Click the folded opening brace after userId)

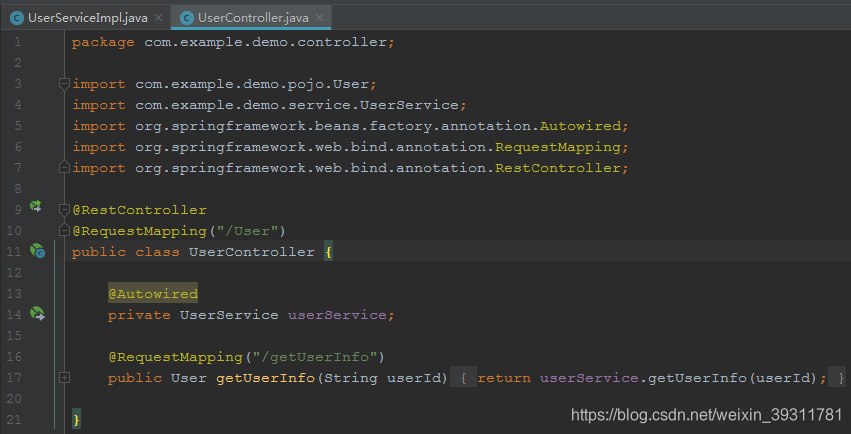(463, 378)
